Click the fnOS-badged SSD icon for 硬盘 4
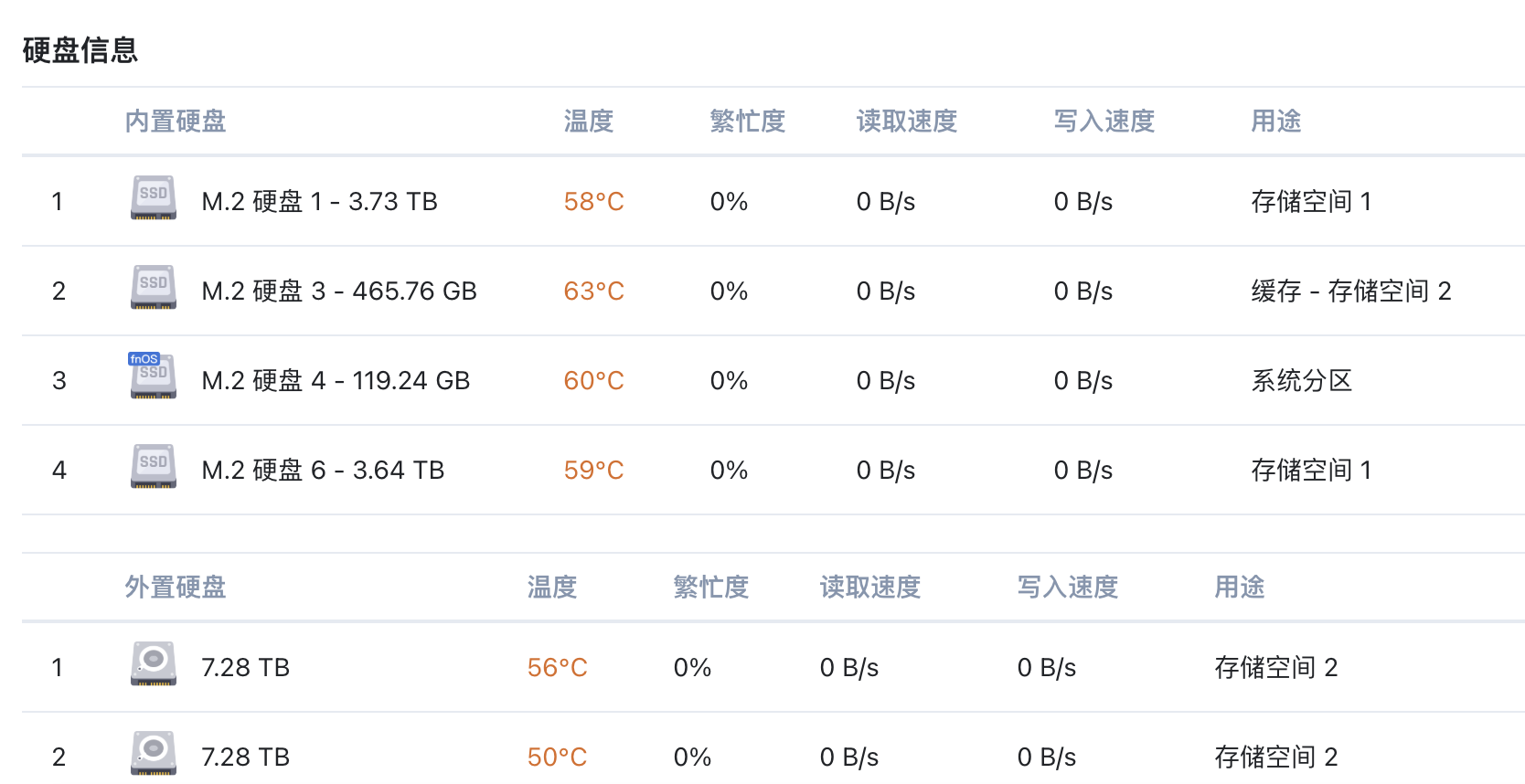Viewport: 1525px width, 784px height. coord(154,376)
